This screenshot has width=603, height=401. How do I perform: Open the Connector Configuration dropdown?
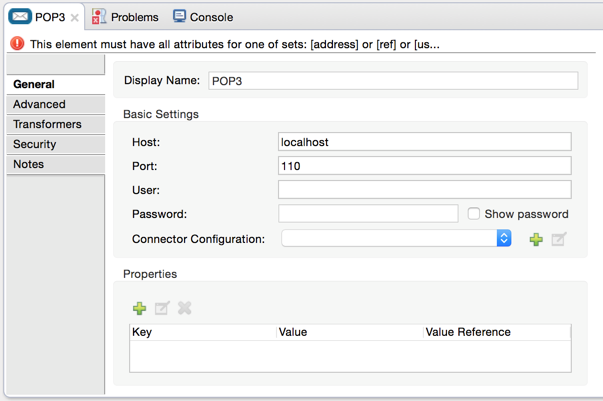[396, 238]
